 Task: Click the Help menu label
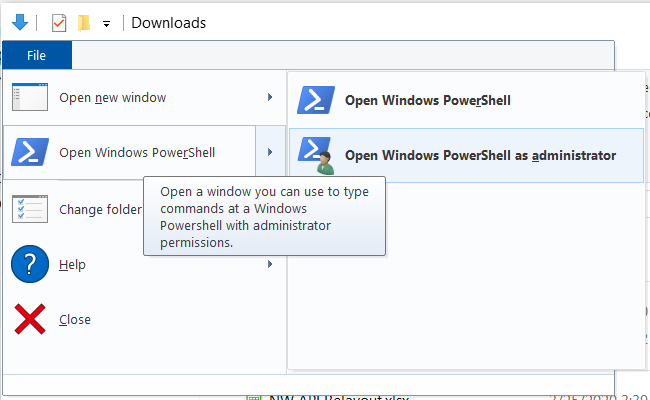click(x=72, y=265)
